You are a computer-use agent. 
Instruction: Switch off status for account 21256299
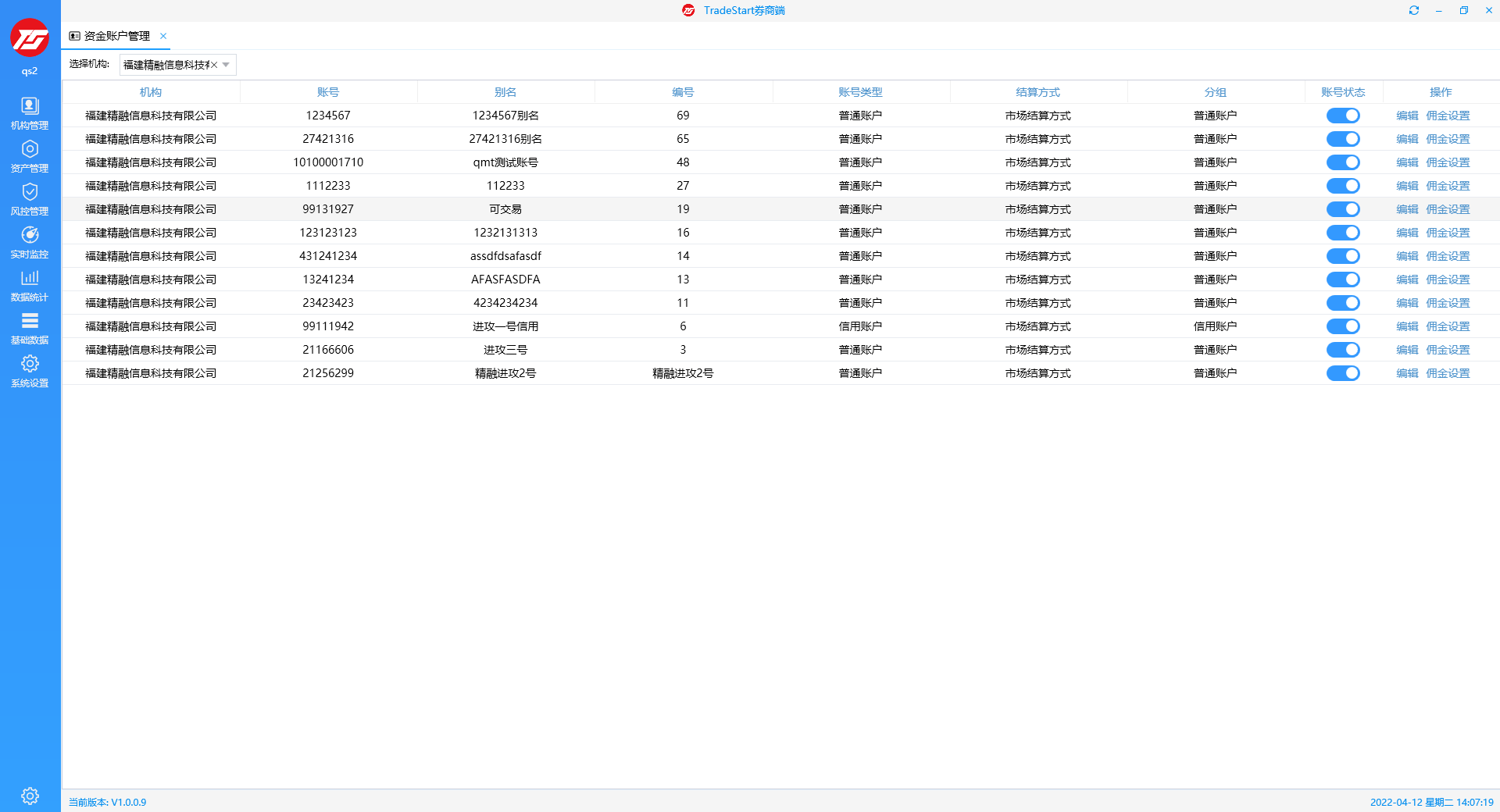(1342, 373)
